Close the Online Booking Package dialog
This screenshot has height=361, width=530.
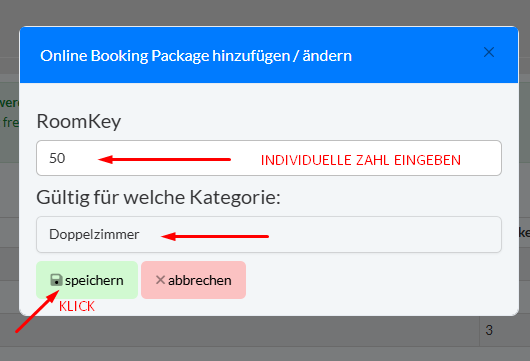tap(489, 52)
